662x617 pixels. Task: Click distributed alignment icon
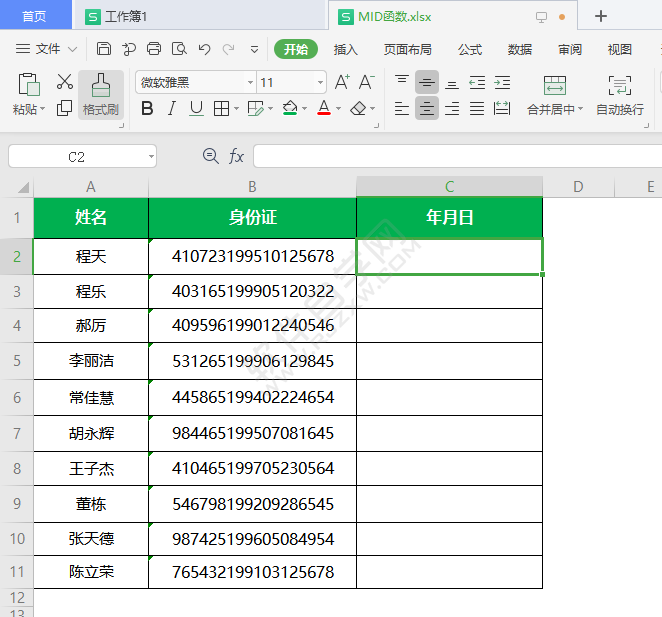click(502, 109)
